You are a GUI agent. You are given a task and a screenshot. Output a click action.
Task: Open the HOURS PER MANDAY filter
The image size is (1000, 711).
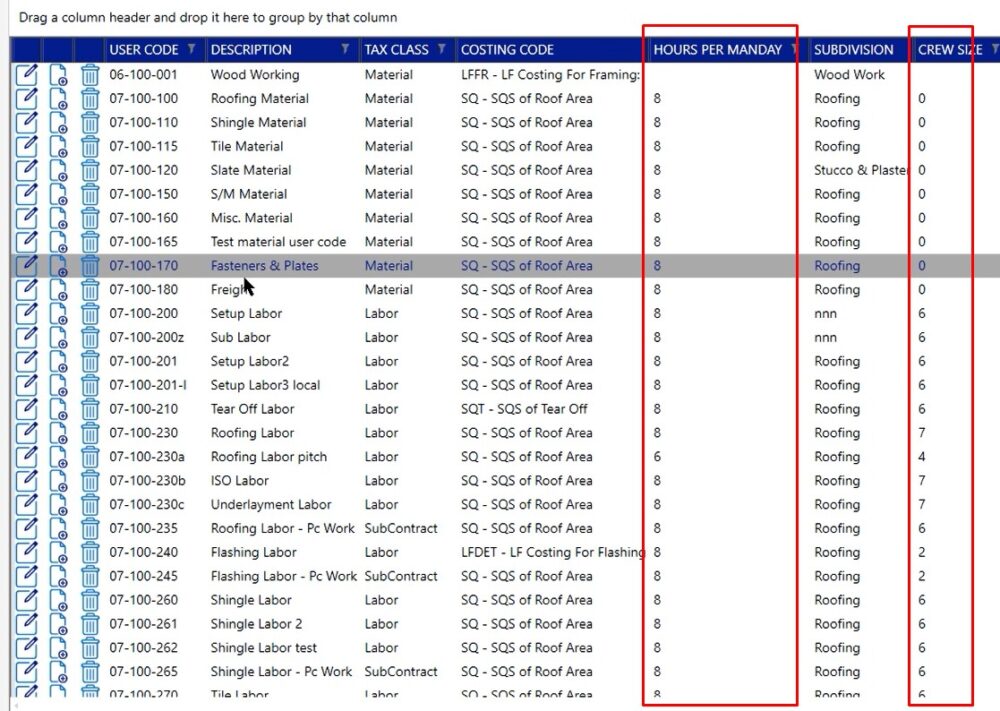click(794, 49)
